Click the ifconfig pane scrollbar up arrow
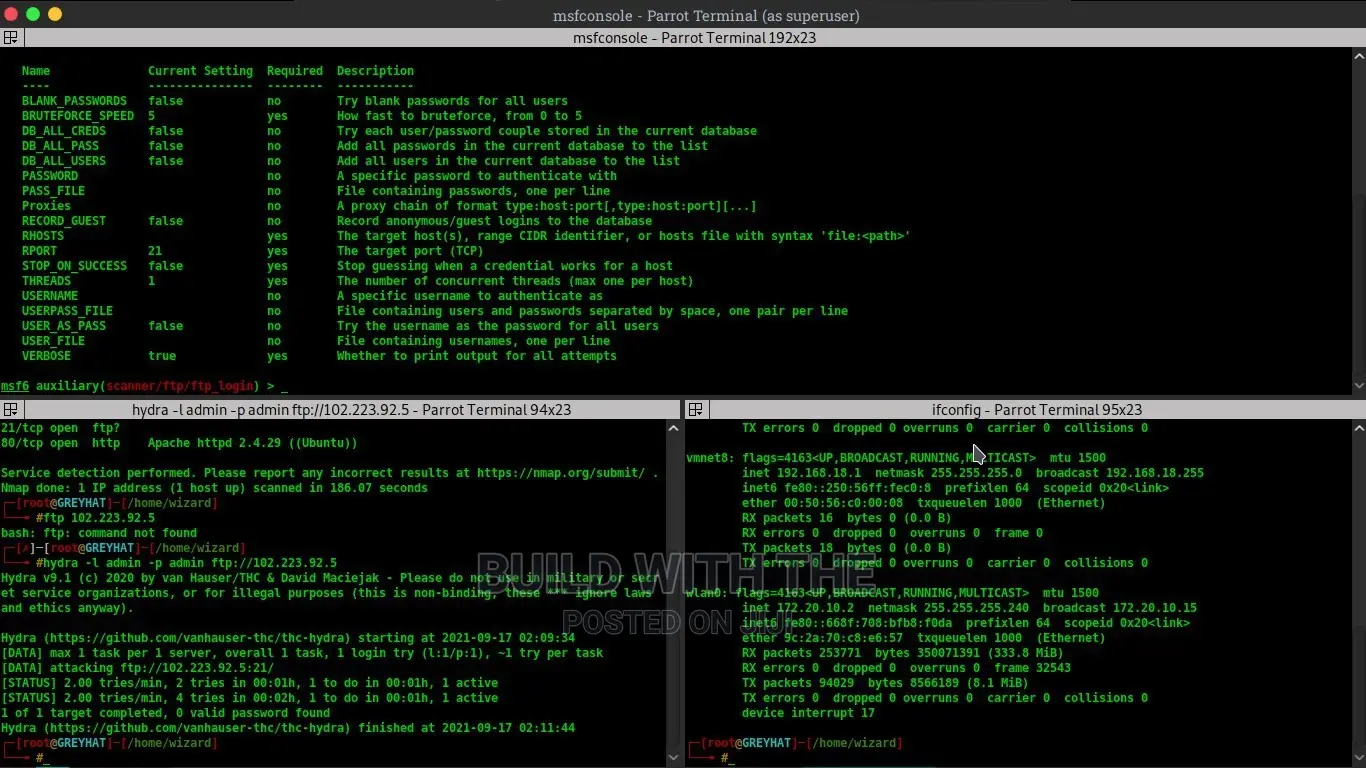 (1358, 427)
